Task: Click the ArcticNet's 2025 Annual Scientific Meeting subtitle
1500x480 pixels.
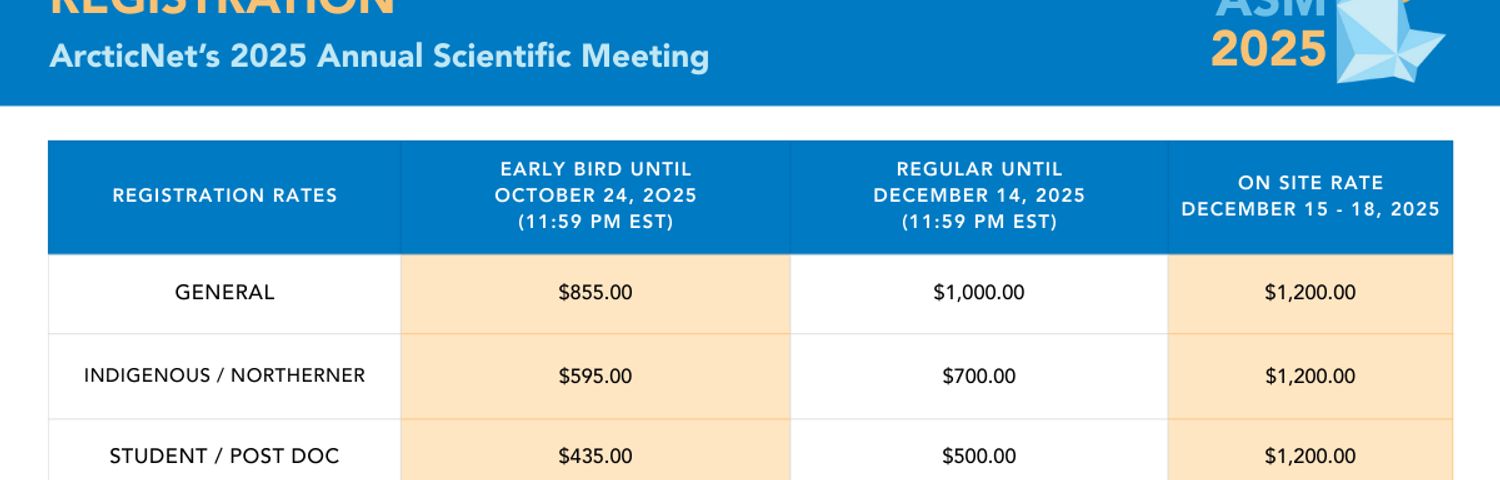Action: (379, 56)
